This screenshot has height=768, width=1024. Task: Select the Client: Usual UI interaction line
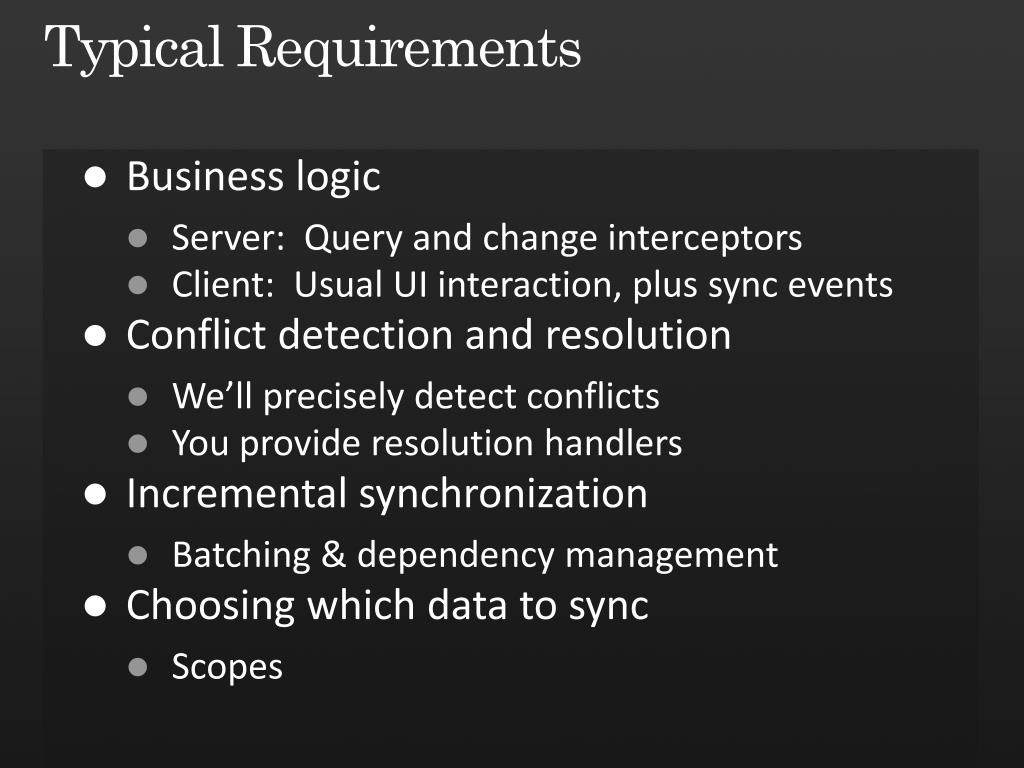click(x=532, y=286)
